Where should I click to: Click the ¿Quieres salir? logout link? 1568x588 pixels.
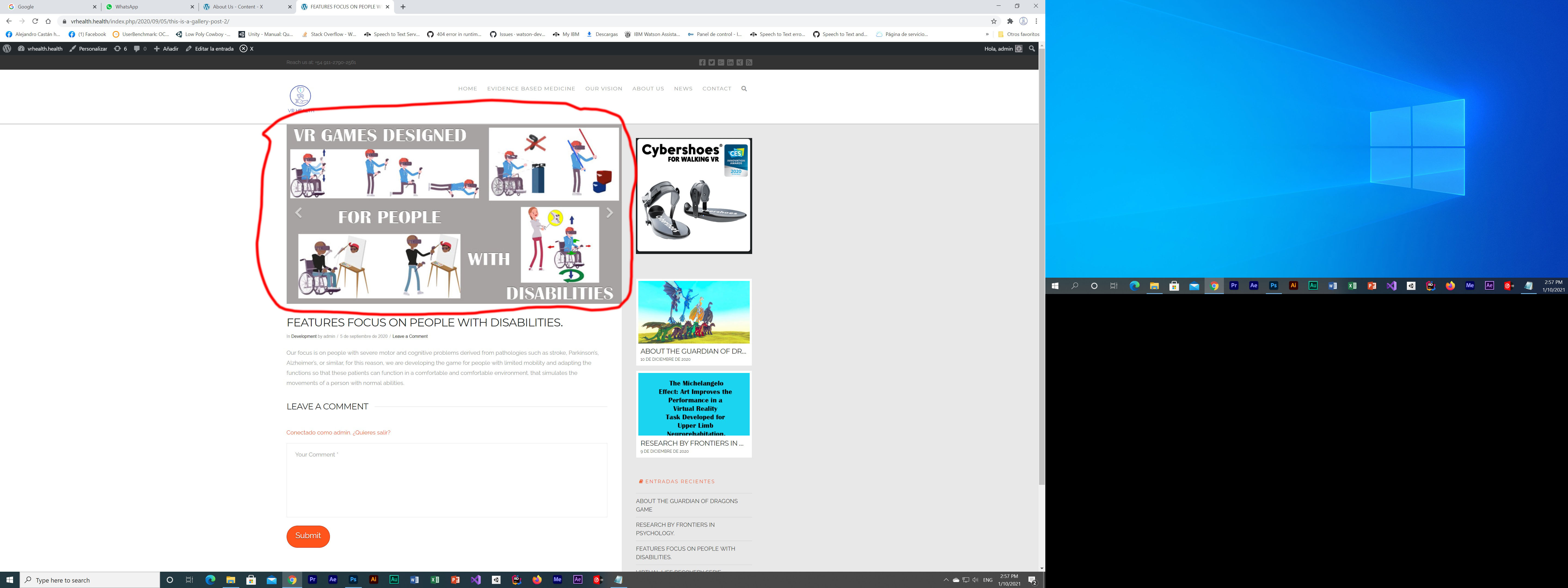(371, 433)
